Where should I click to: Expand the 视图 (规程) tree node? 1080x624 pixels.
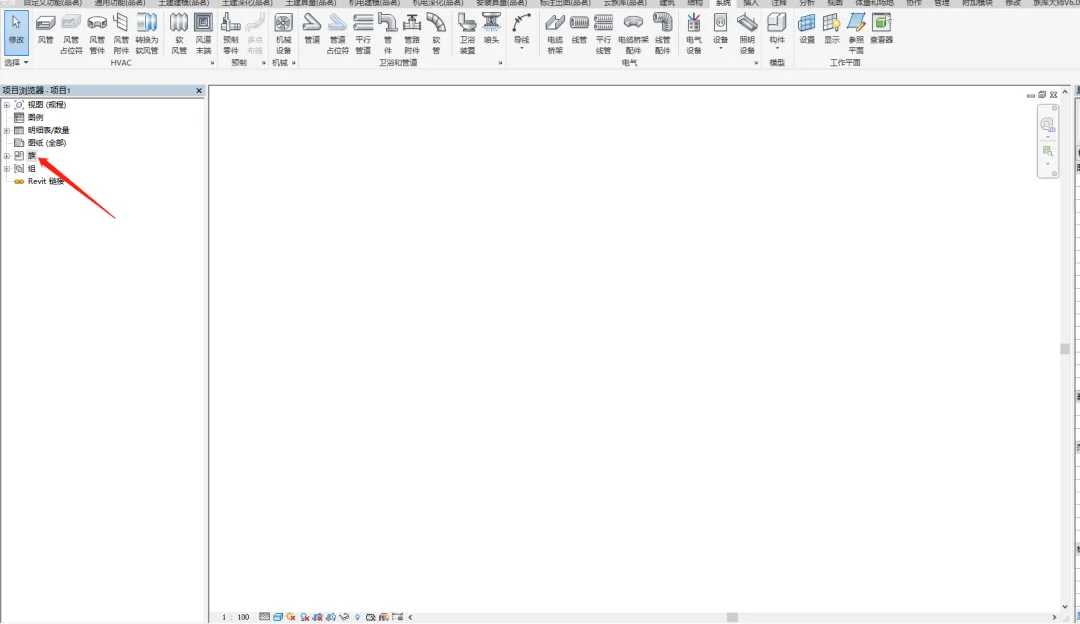pos(7,105)
